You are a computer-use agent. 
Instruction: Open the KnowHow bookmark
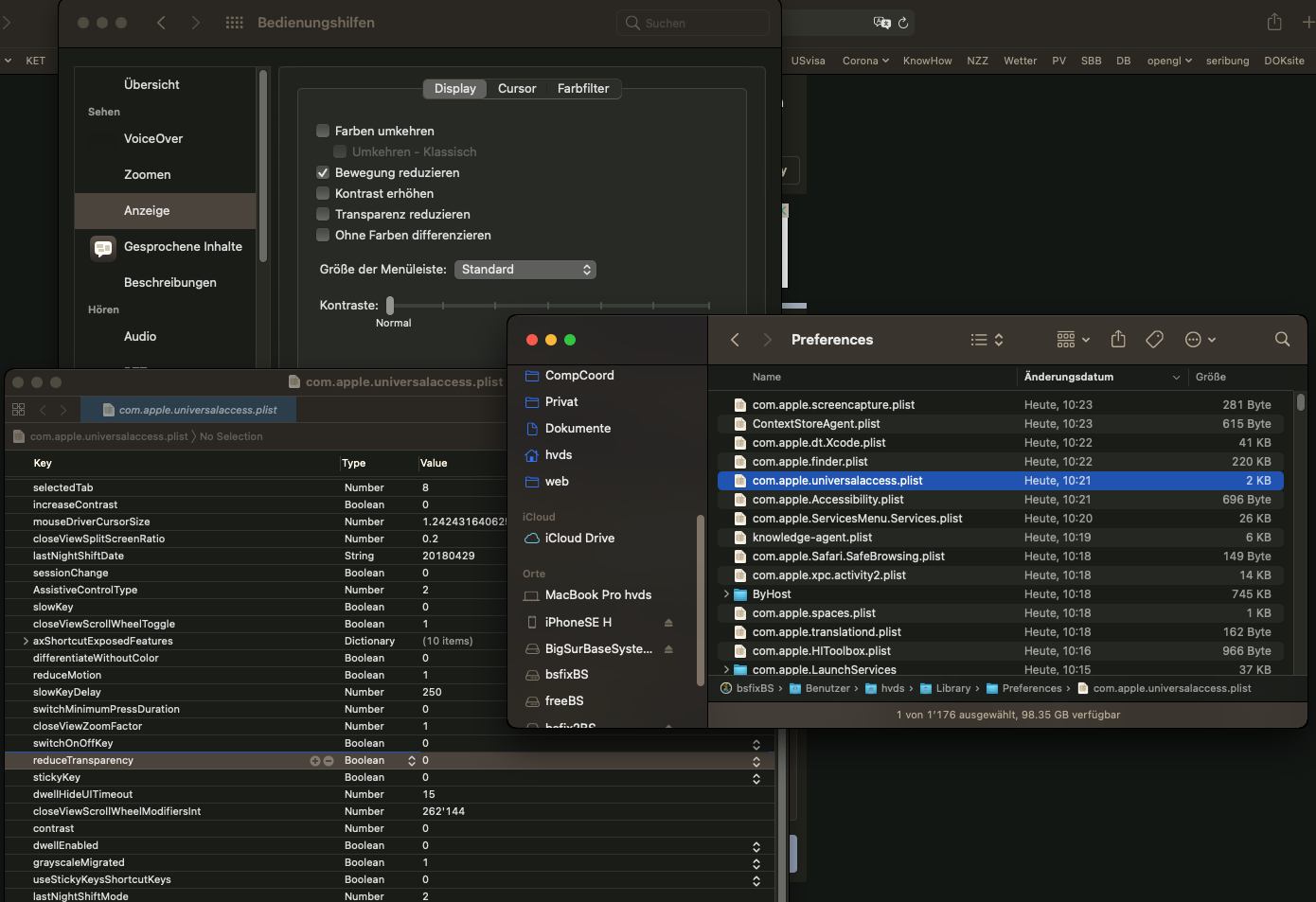point(927,61)
